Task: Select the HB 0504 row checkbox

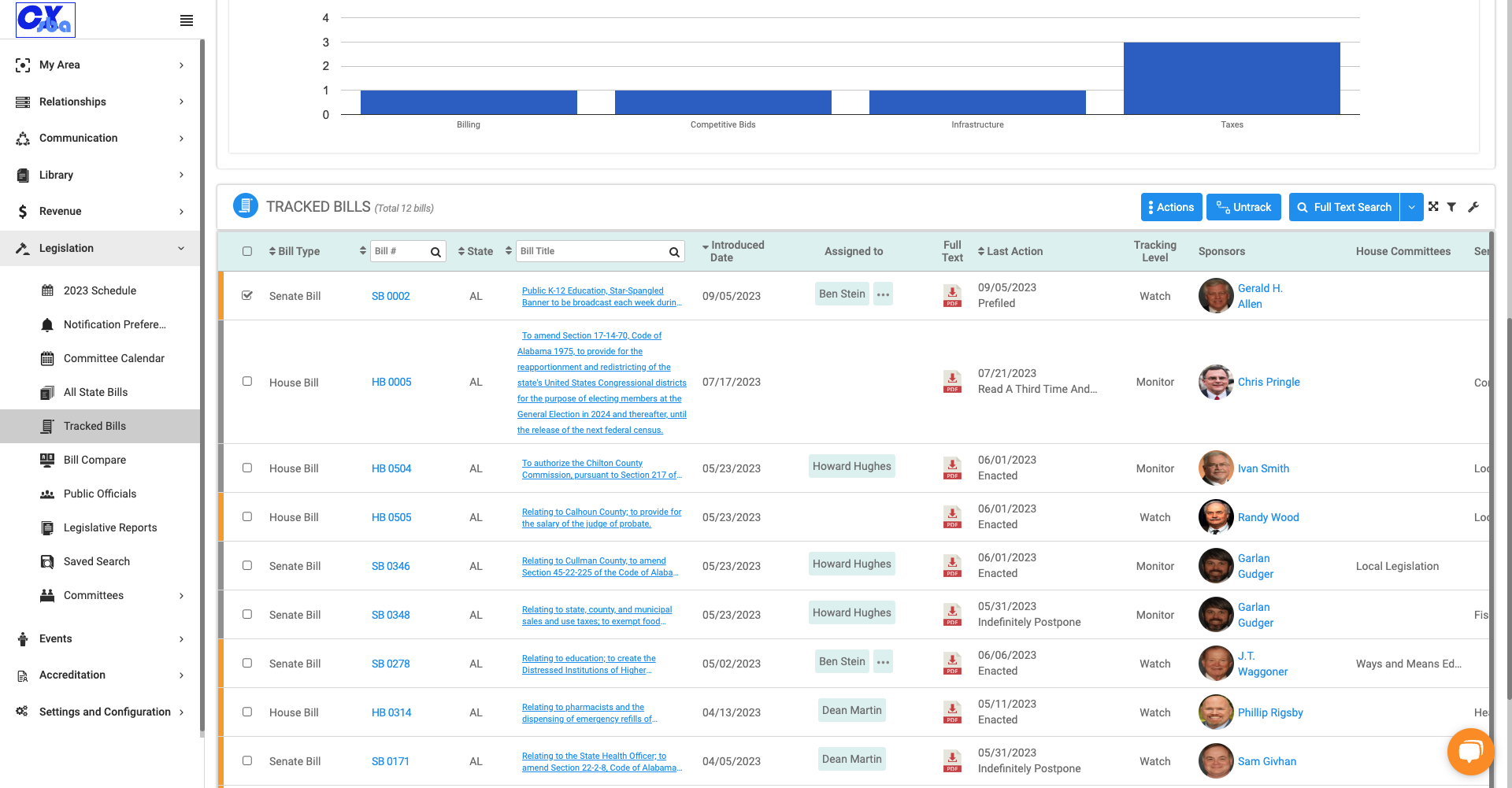Action: pyautogui.click(x=247, y=468)
